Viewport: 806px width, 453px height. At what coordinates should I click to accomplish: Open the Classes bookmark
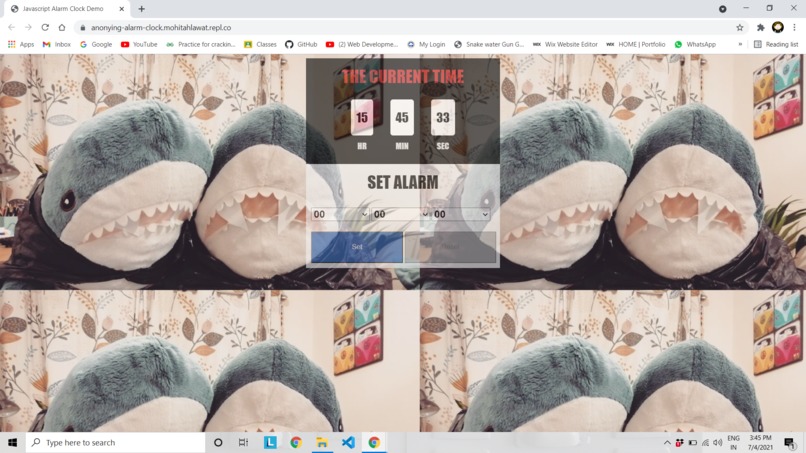pos(260,44)
